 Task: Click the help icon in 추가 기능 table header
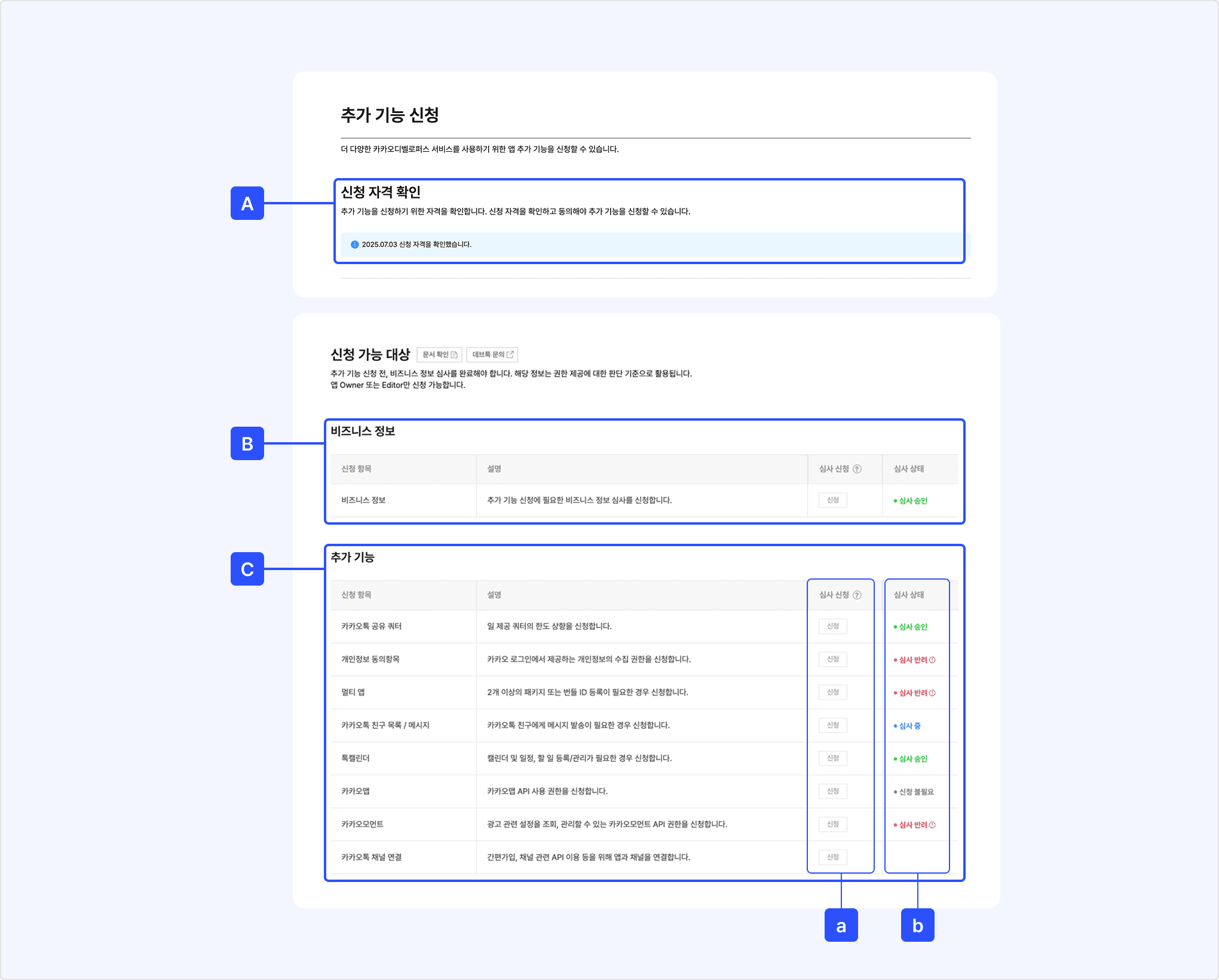857,595
